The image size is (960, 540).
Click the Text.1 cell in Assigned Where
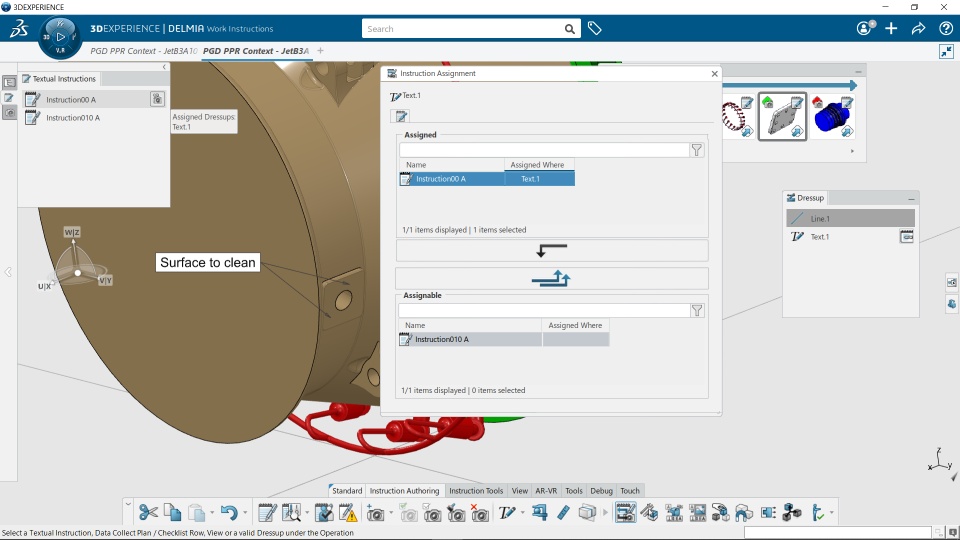[x=539, y=179]
